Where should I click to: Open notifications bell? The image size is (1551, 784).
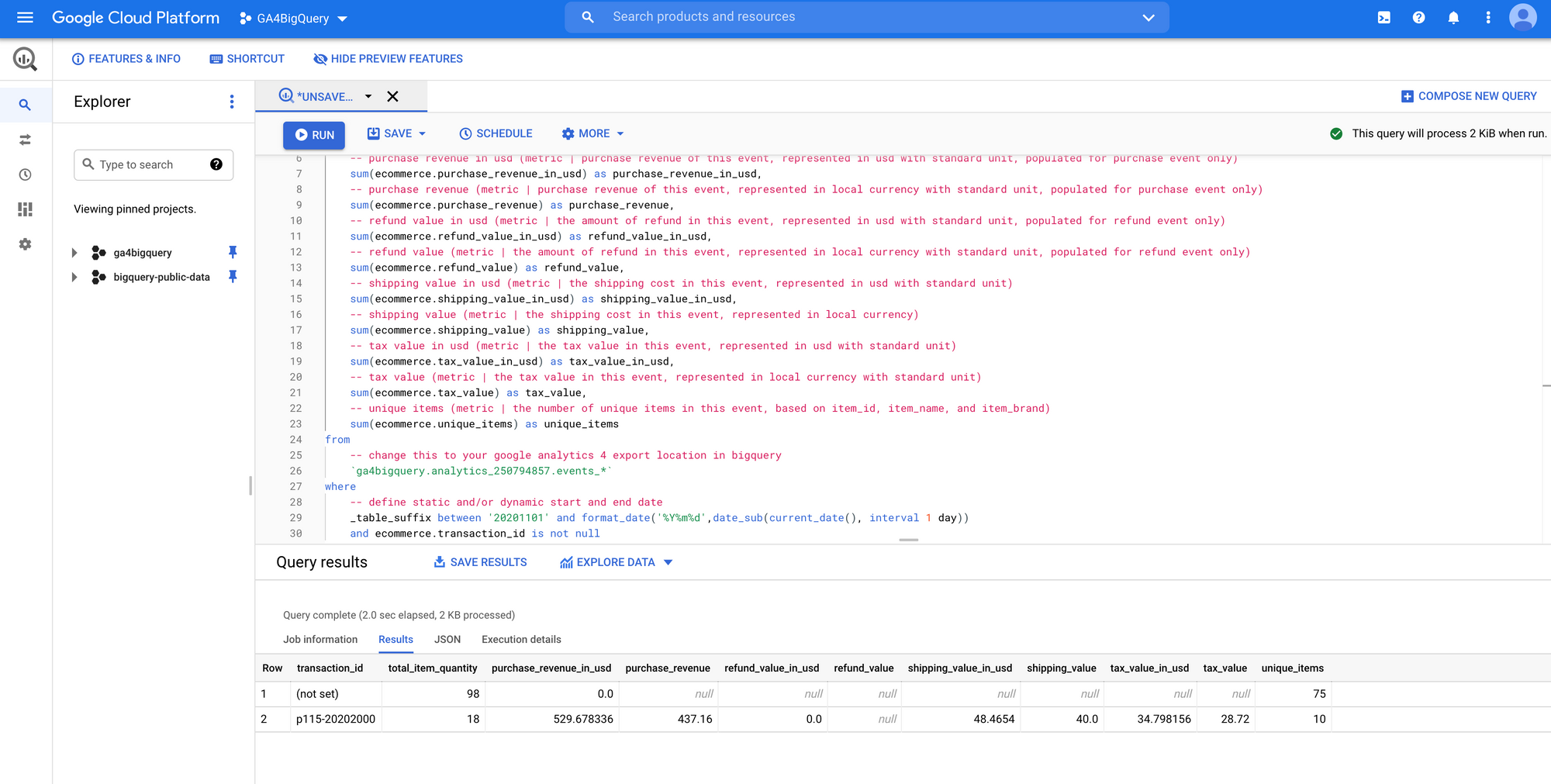[x=1453, y=17]
